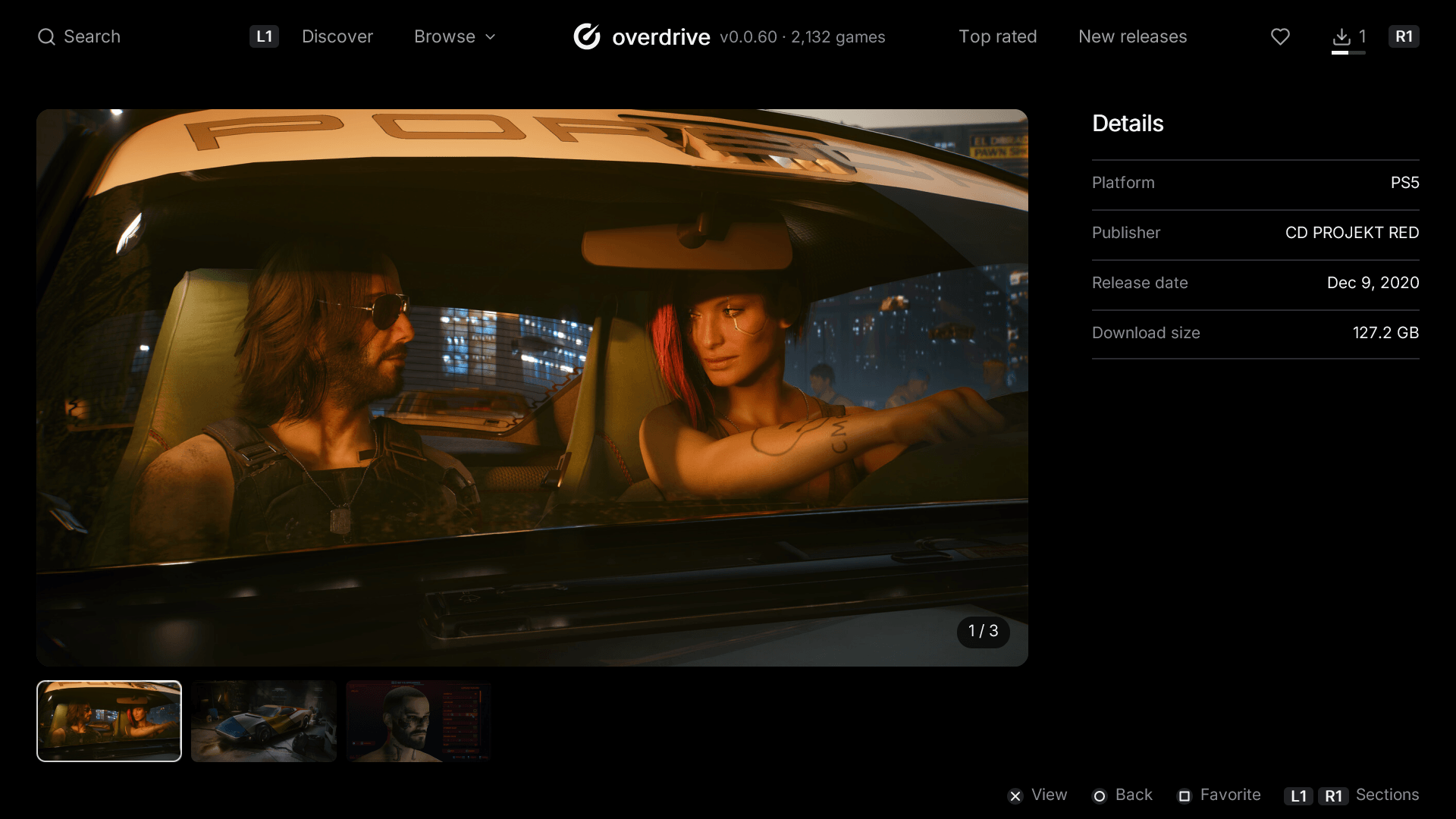The height and width of the screenshot is (819, 1456).
Task: Click the Search field label
Action: click(92, 36)
